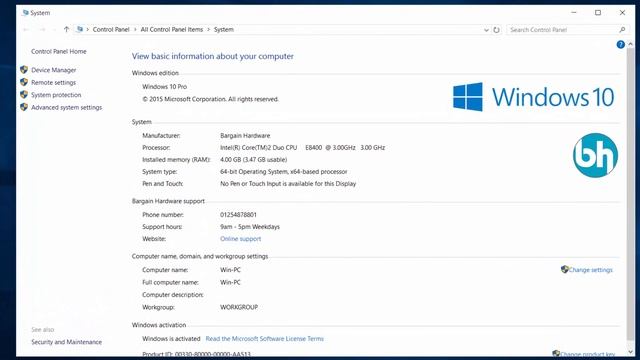640x360 pixels.
Task: Maximize the System window
Action: 598,13
